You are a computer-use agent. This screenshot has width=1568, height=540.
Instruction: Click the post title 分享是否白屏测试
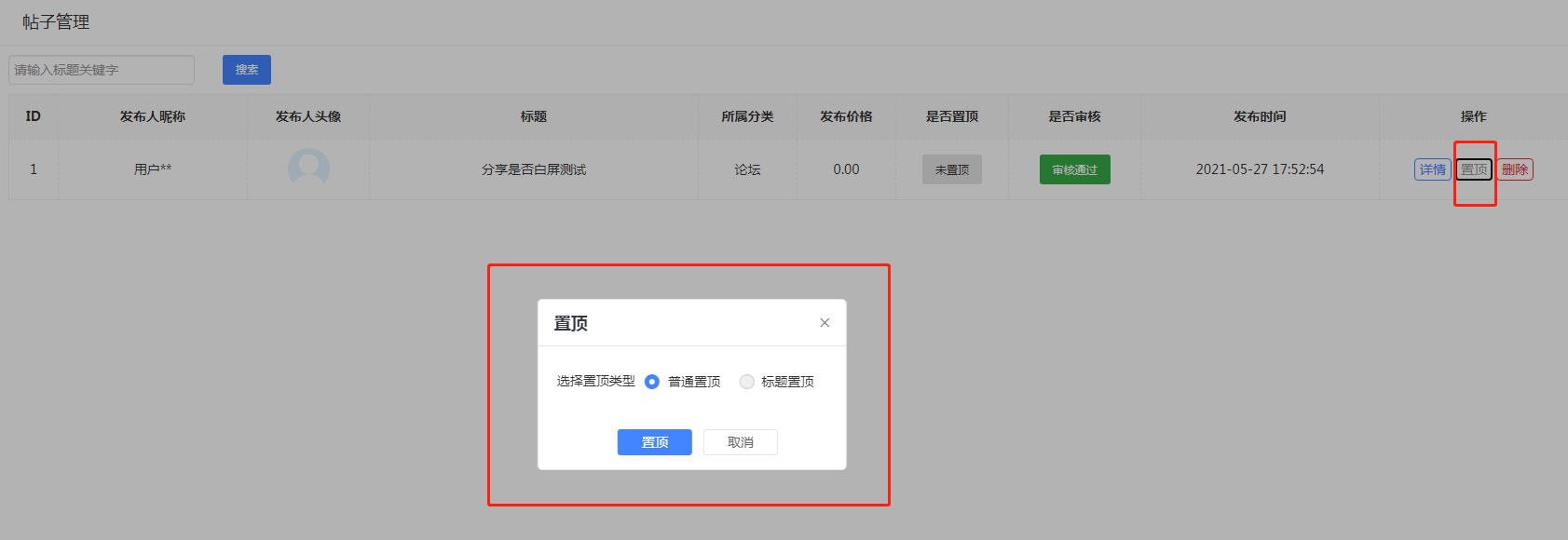click(534, 169)
